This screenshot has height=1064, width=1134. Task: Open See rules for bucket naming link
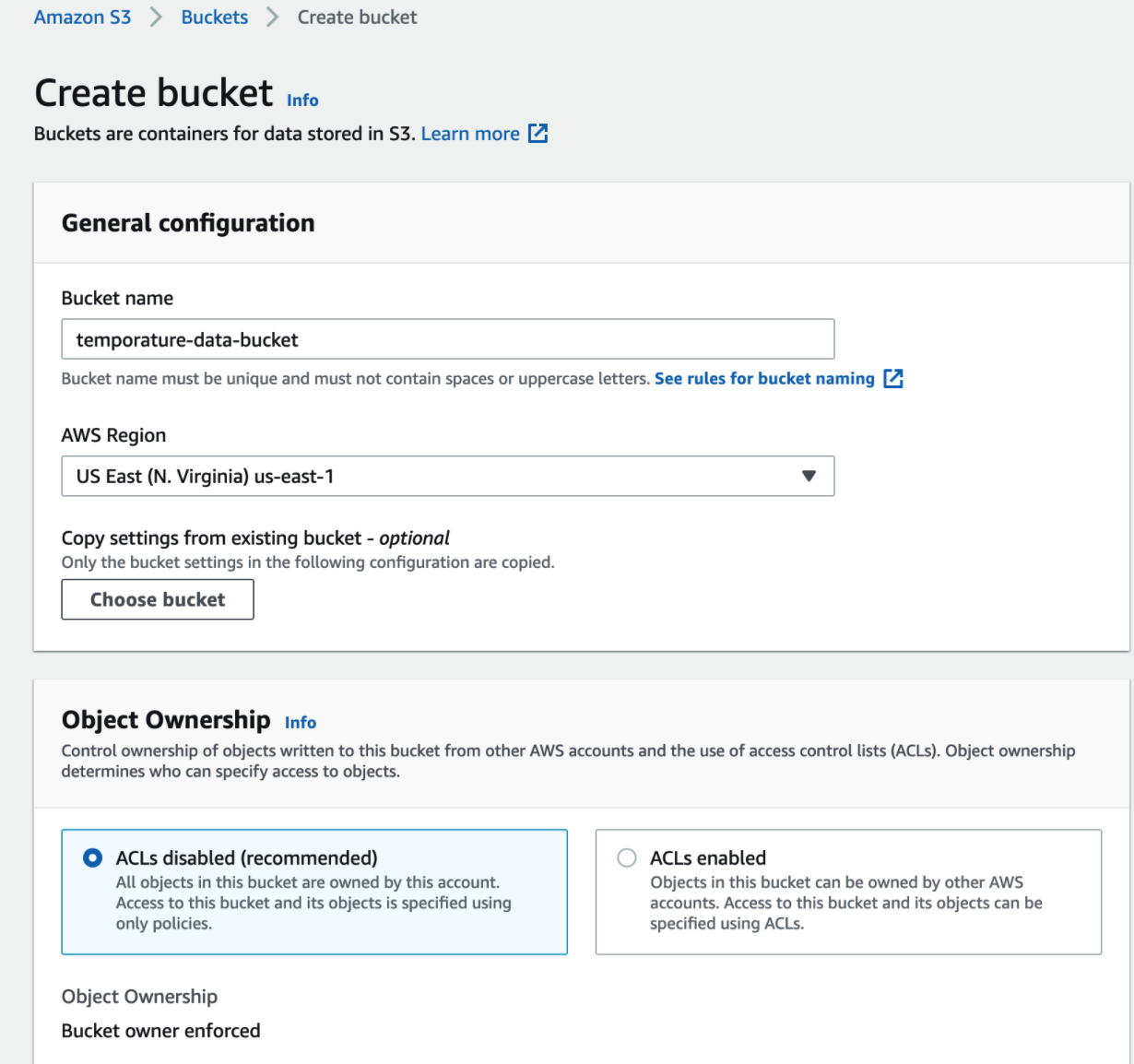click(764, 378)
